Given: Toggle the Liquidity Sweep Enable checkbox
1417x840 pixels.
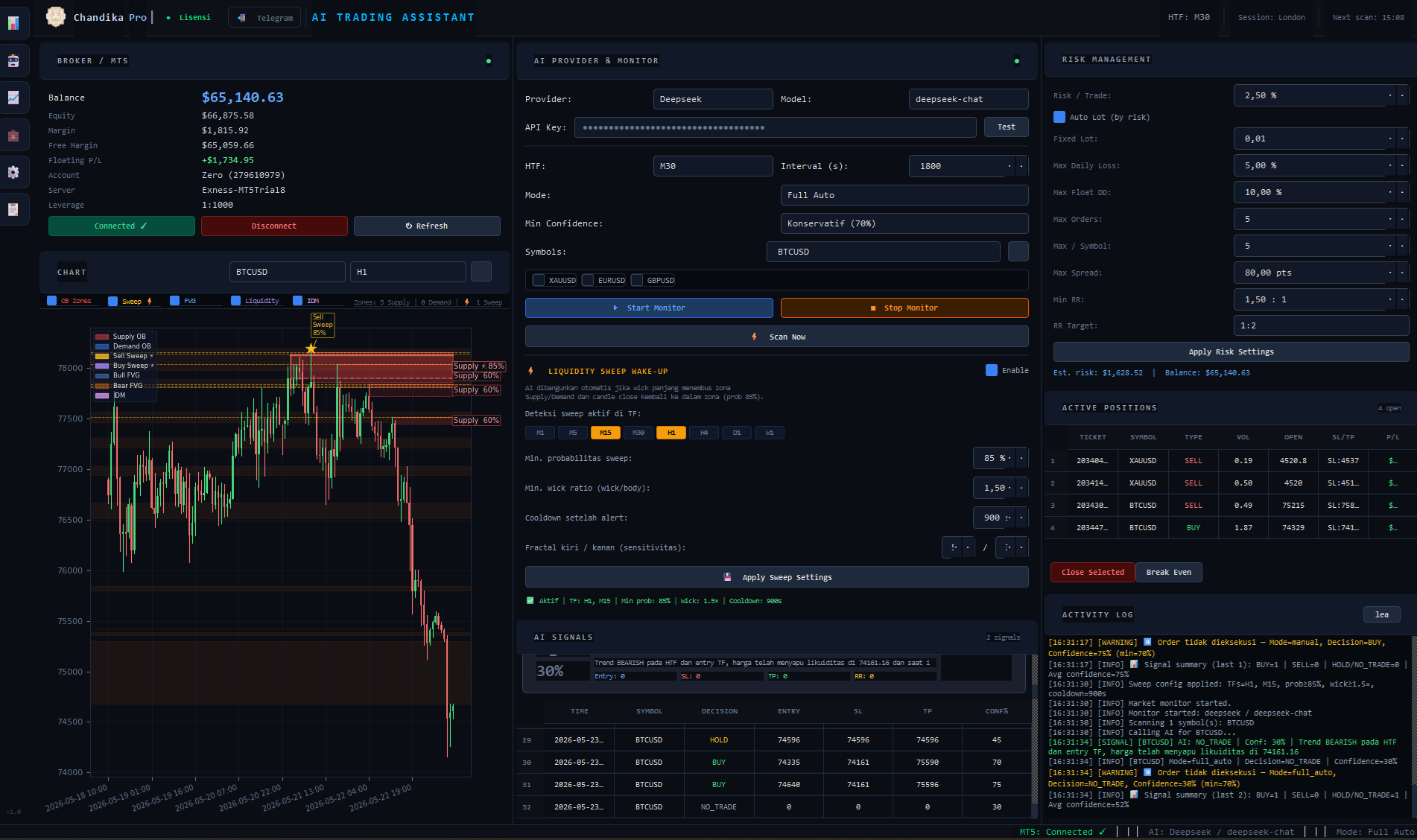Looking at the screenshot, I should 992,370.
